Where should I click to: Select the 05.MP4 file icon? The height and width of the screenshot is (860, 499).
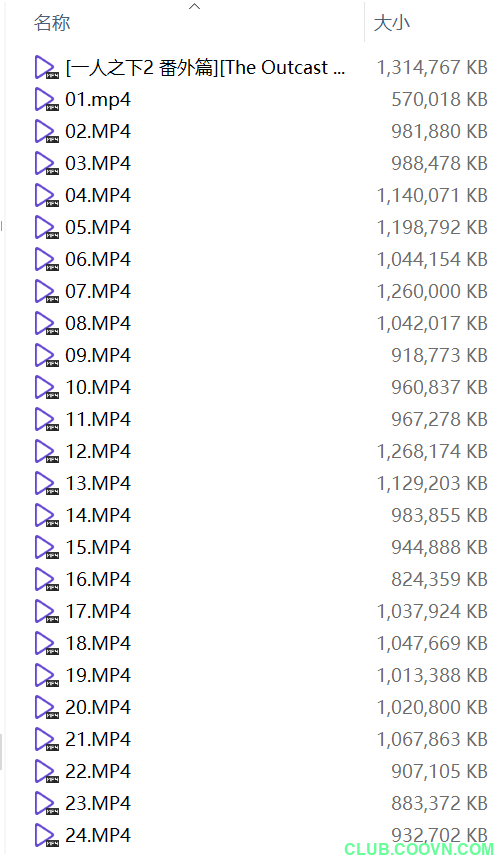point(46,228)
